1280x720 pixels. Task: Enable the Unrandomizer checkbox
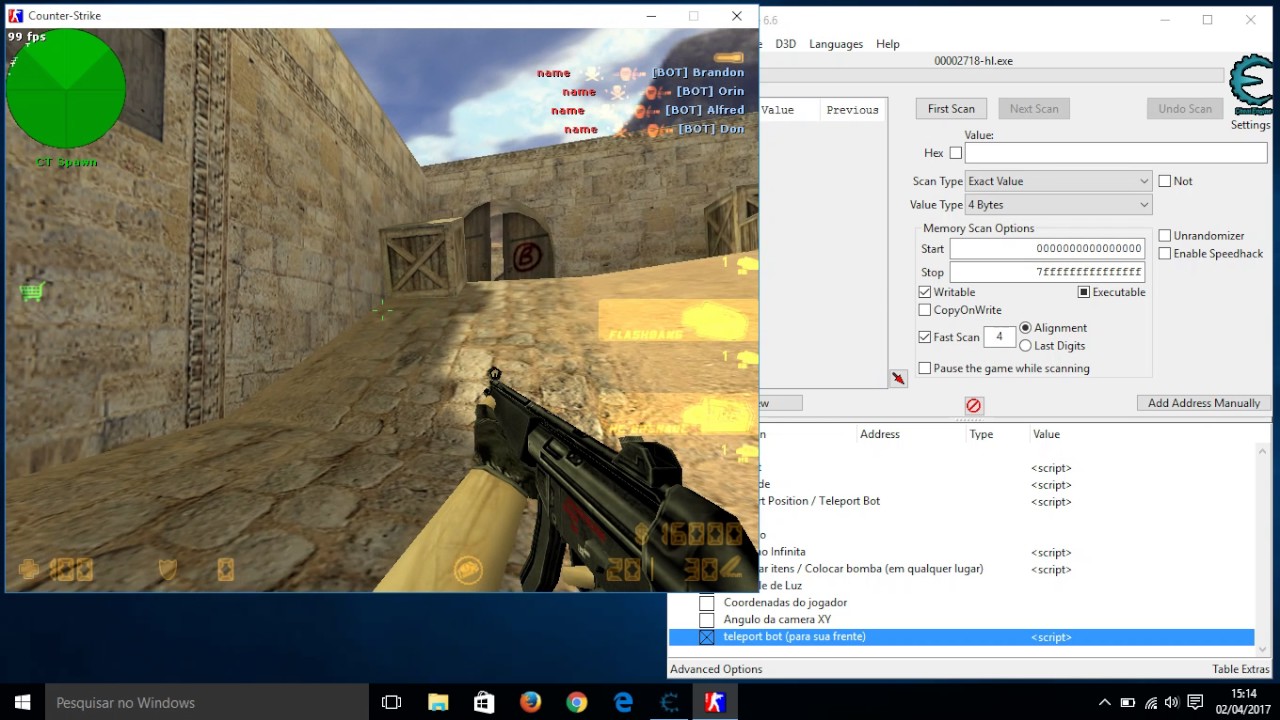pyautogui.click(x=1165, y=236)
